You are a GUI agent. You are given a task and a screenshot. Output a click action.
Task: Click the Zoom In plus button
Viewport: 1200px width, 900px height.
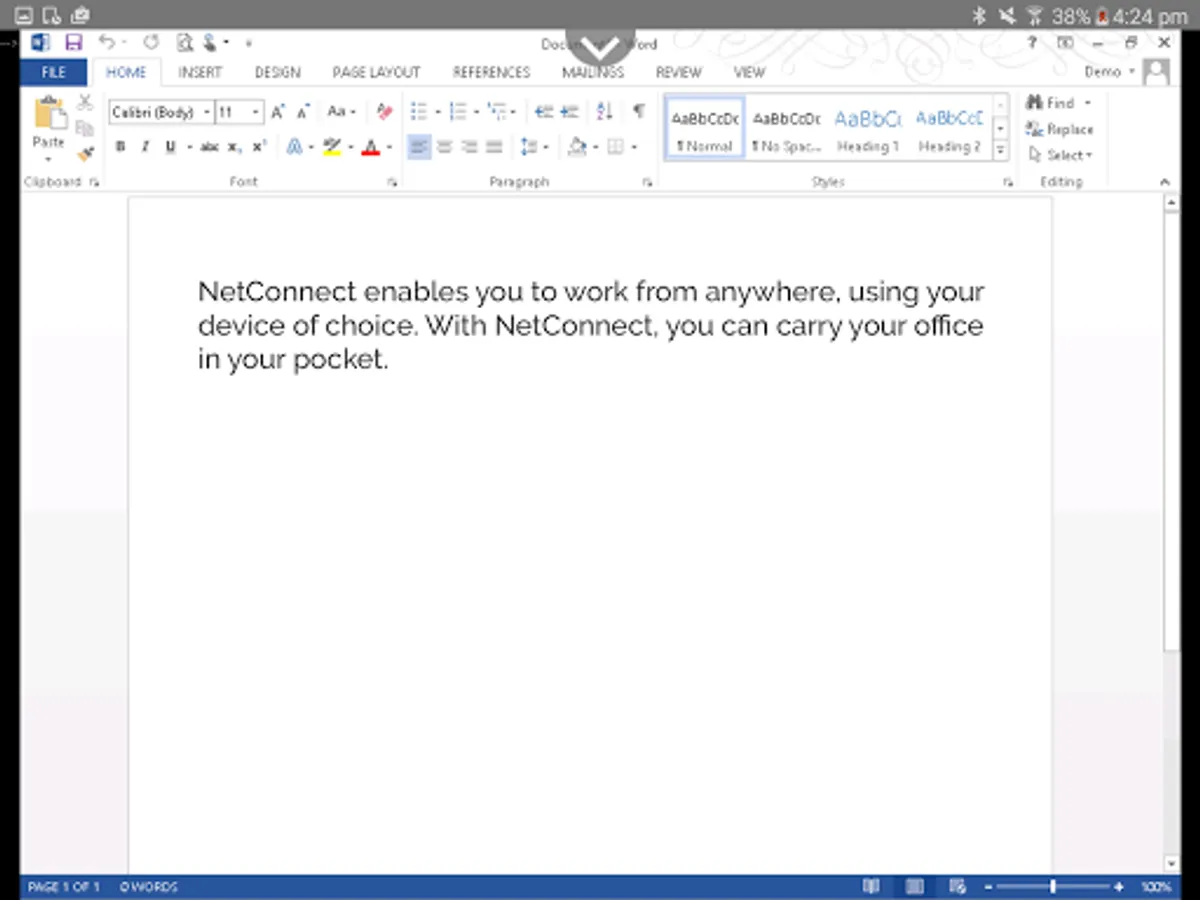[1118, 887]
